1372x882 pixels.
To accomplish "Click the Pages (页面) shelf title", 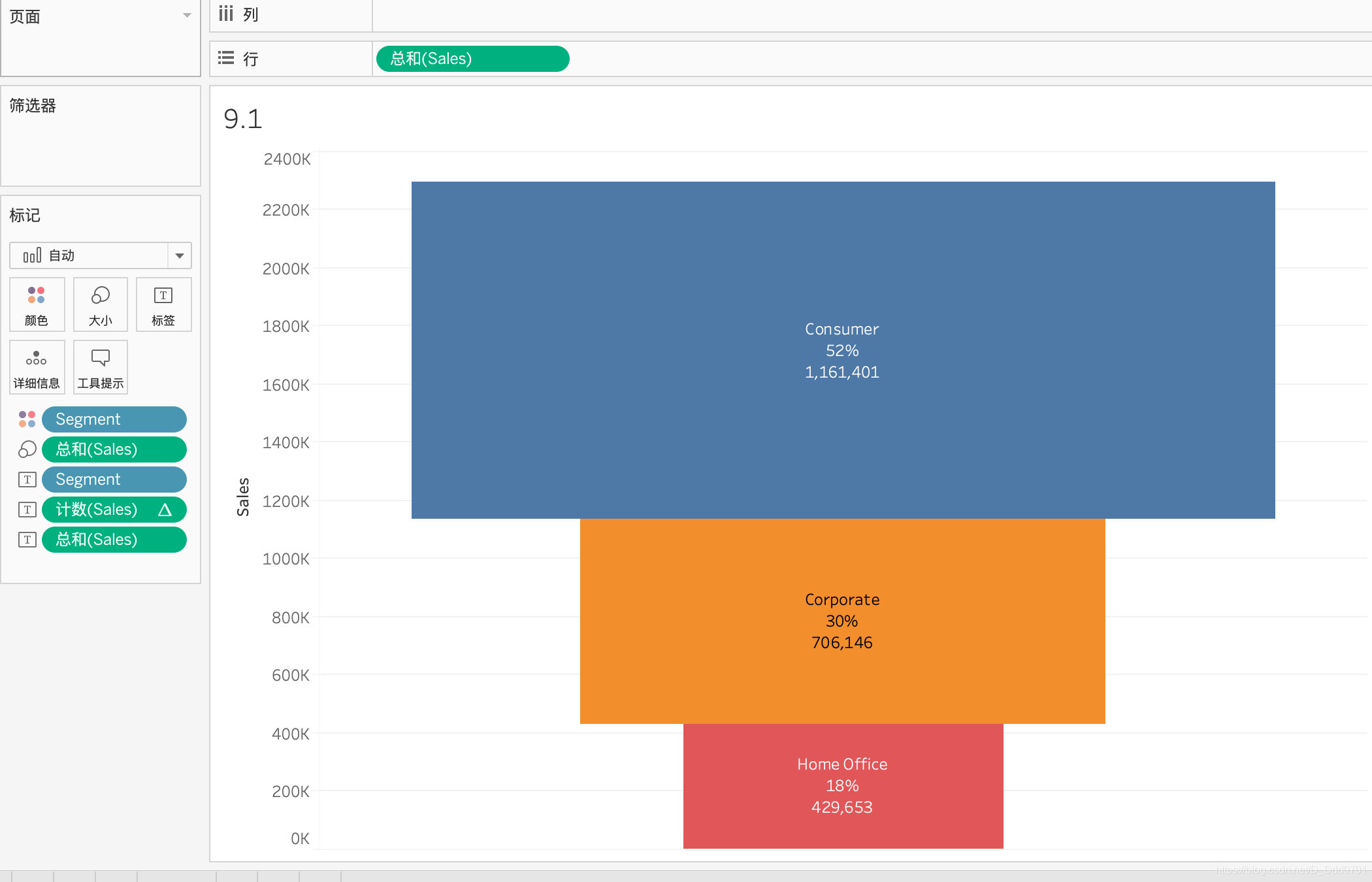I will tap(25, 16).
